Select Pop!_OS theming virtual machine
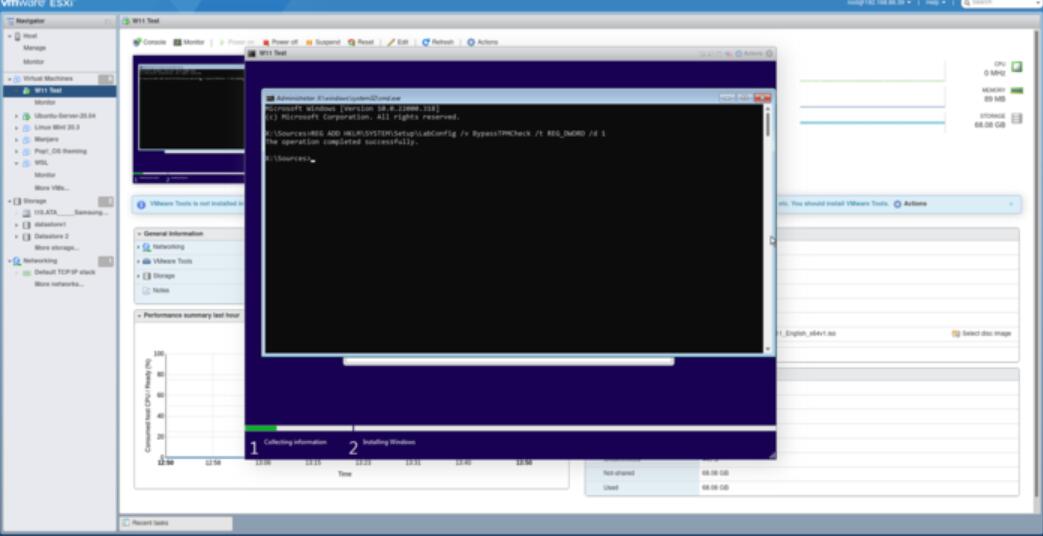Viewport: 1043px width, 536px height. (x=61, y=151)
